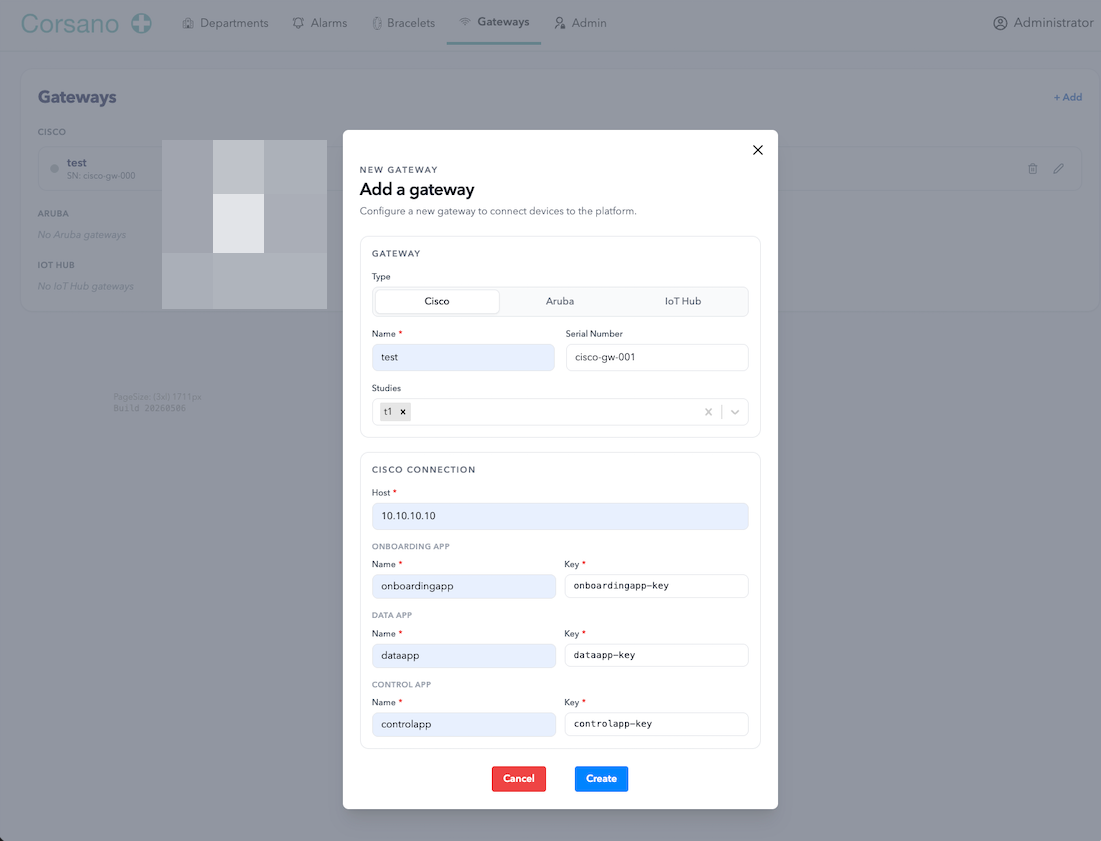
Task: Click the Corsano plus logo icon
Action: (x=141, y=23)
